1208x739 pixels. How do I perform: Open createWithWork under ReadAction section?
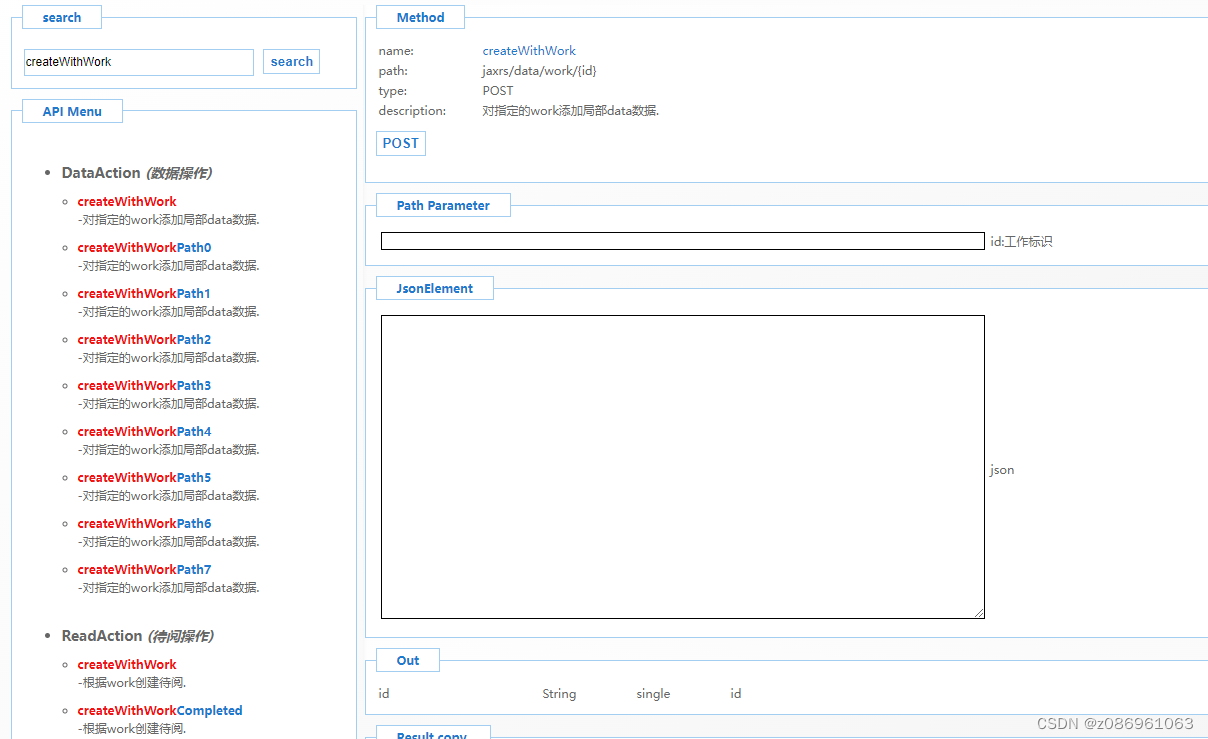point(126,664)
